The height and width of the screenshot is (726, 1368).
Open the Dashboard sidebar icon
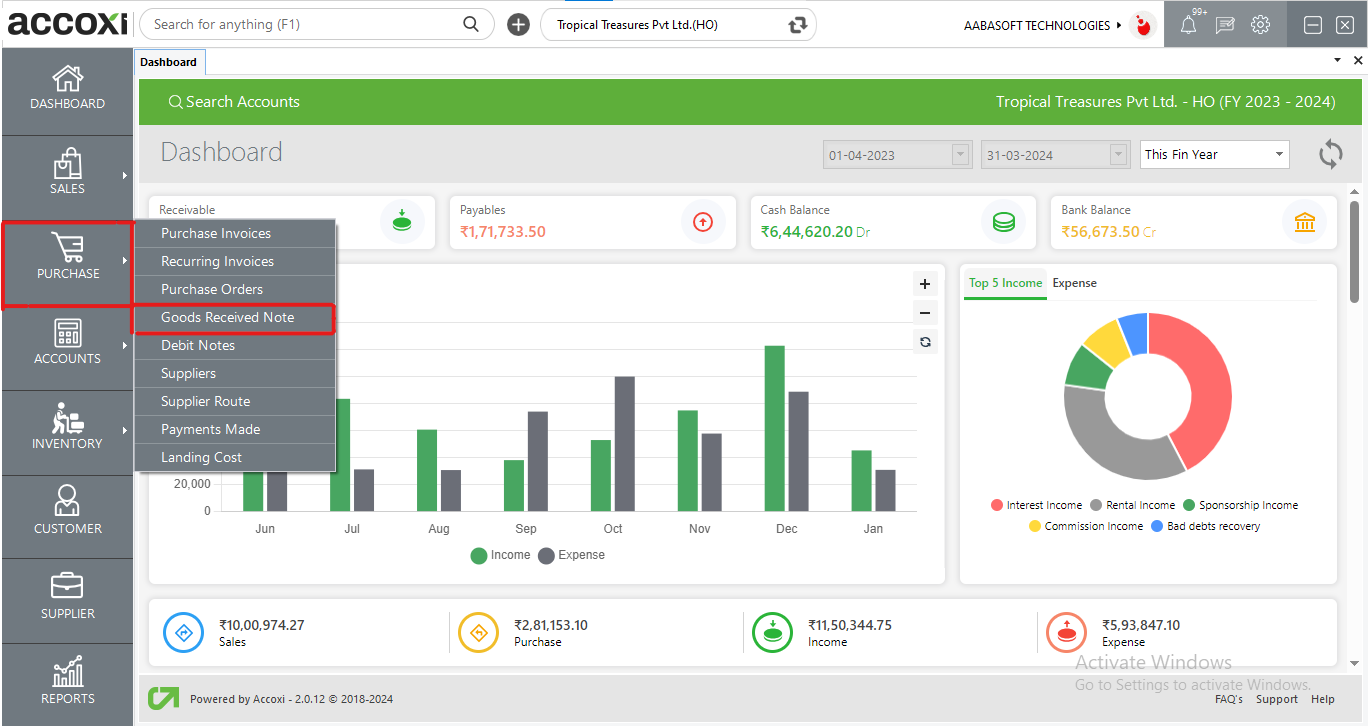(x=67, y=88)
